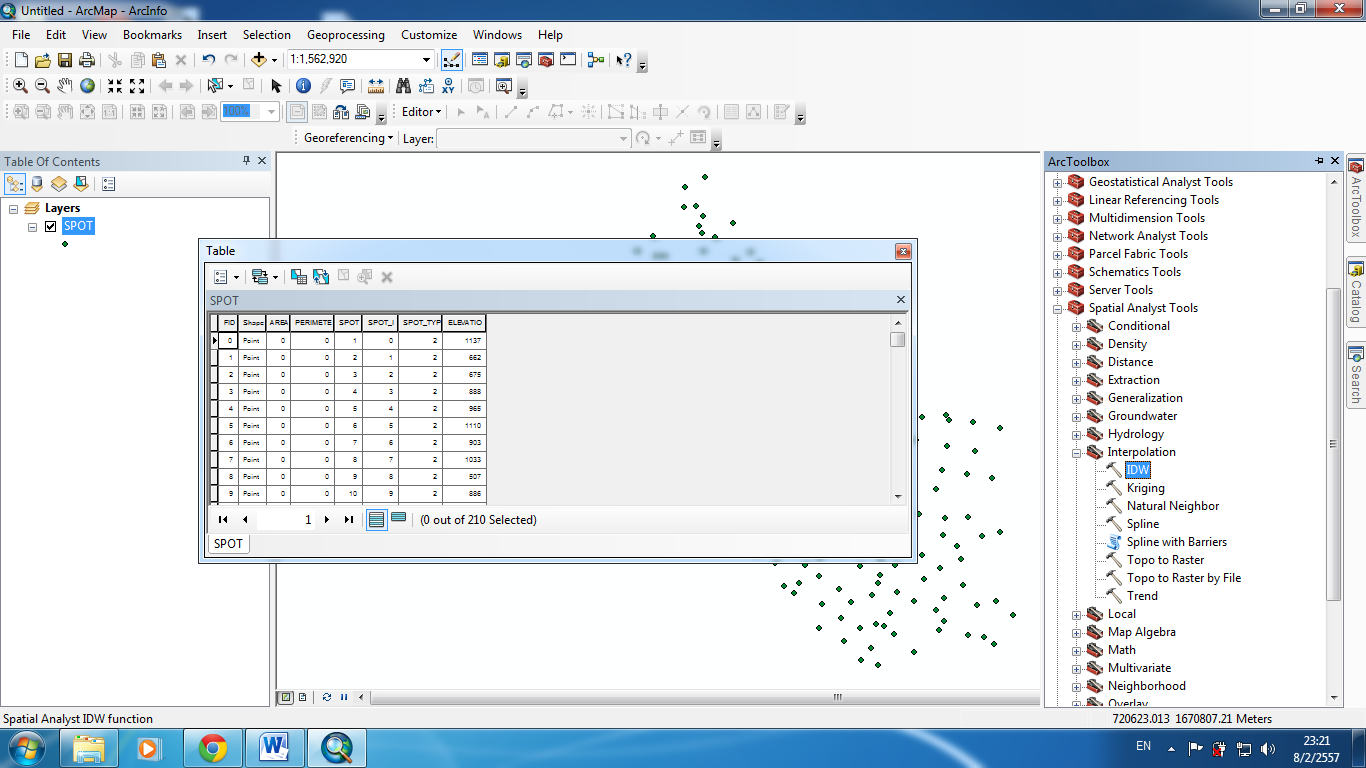Open the Find tool
Viewport: 1366px width, 768px height.
point(403,86)
